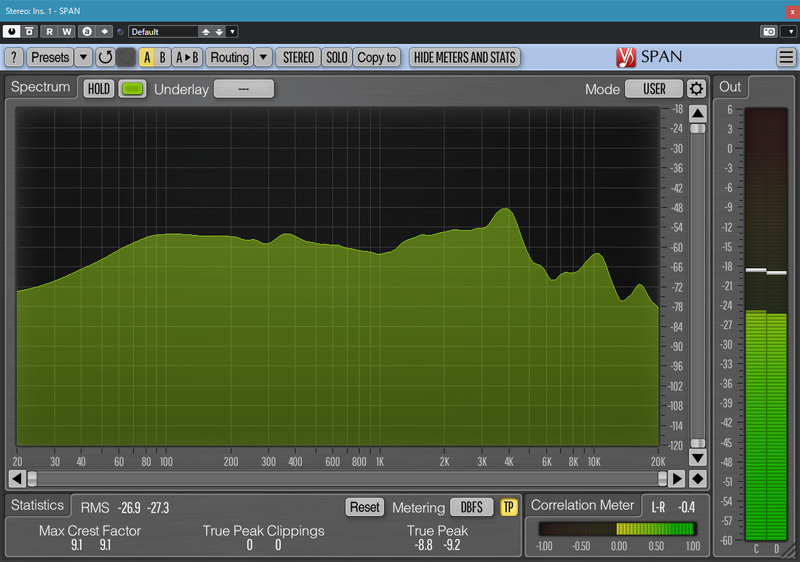Toggle SOLO for the channel group
This screenshot has width=800, height=562.
click(x=337, y=57)
